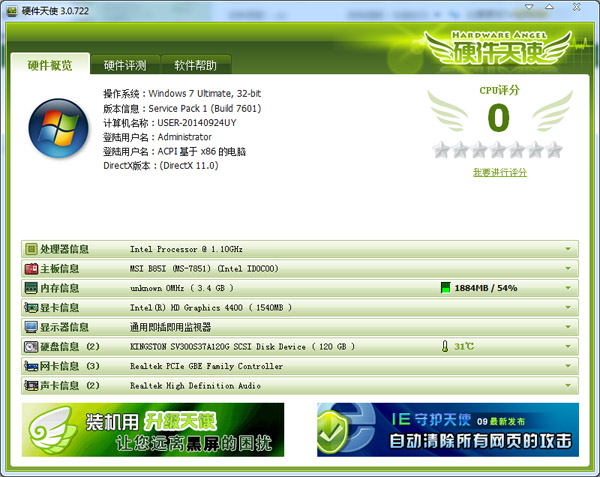Click the 硬盘信息 (2) label
600x477 pixels.
click(x=70, y=347)
